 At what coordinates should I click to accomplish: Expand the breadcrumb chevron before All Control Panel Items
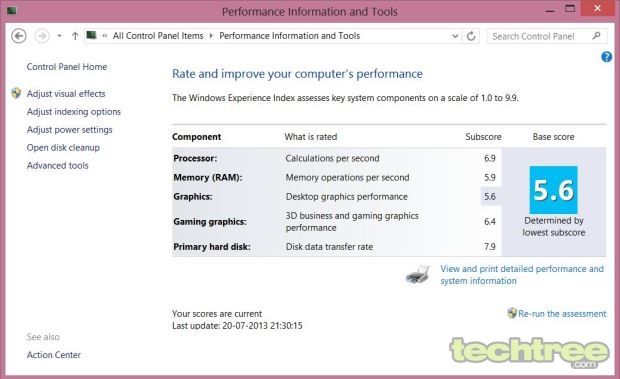[105, 36]
